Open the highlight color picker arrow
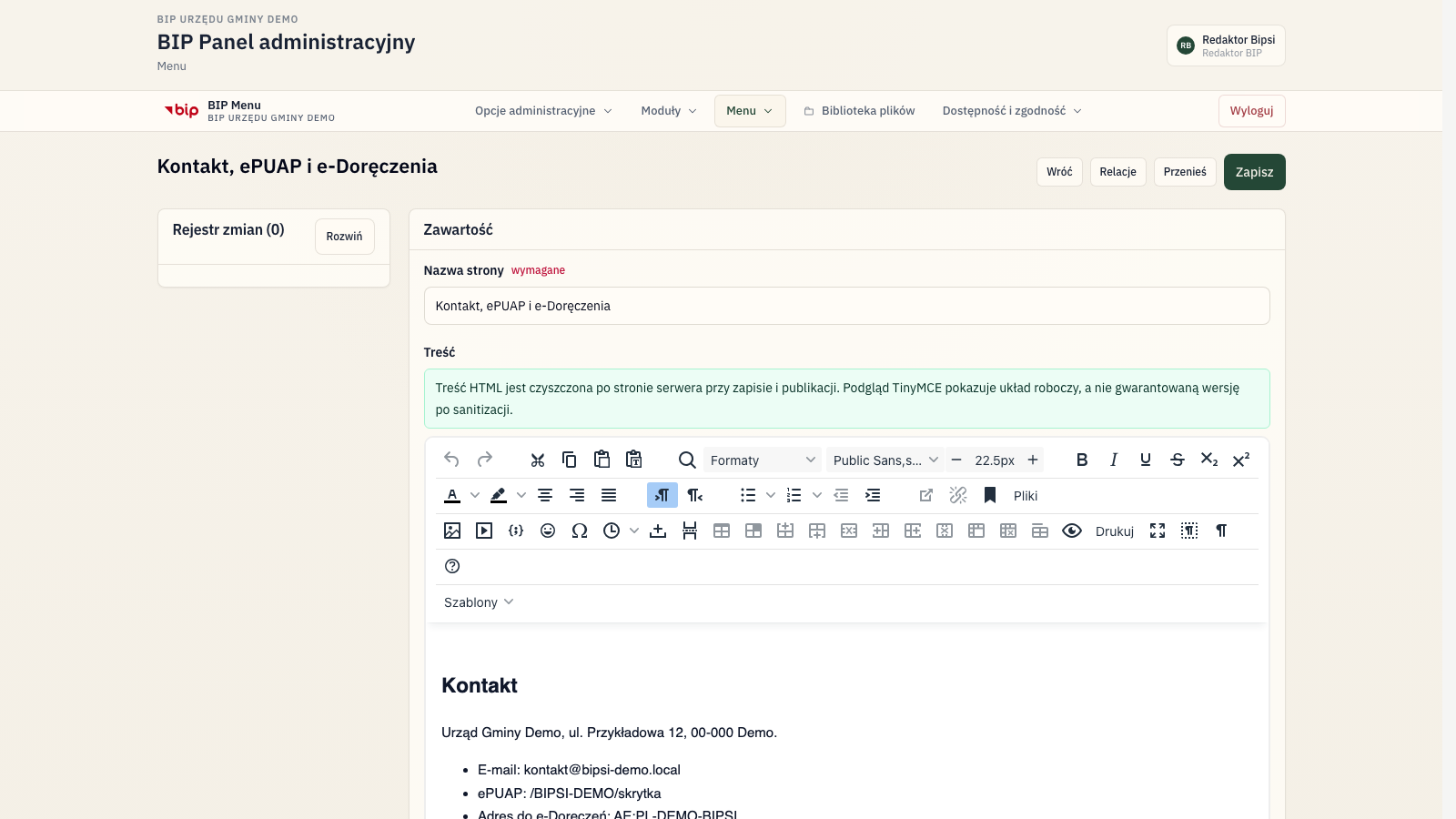This screenshot has width=1456, height=819. click(x=521, y=495)
